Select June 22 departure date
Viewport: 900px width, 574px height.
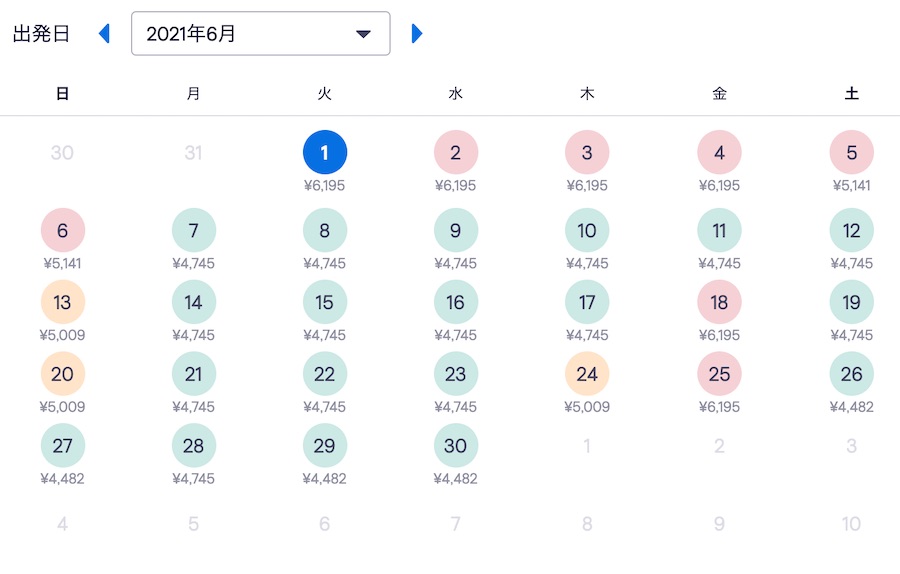tap(325, 374)
